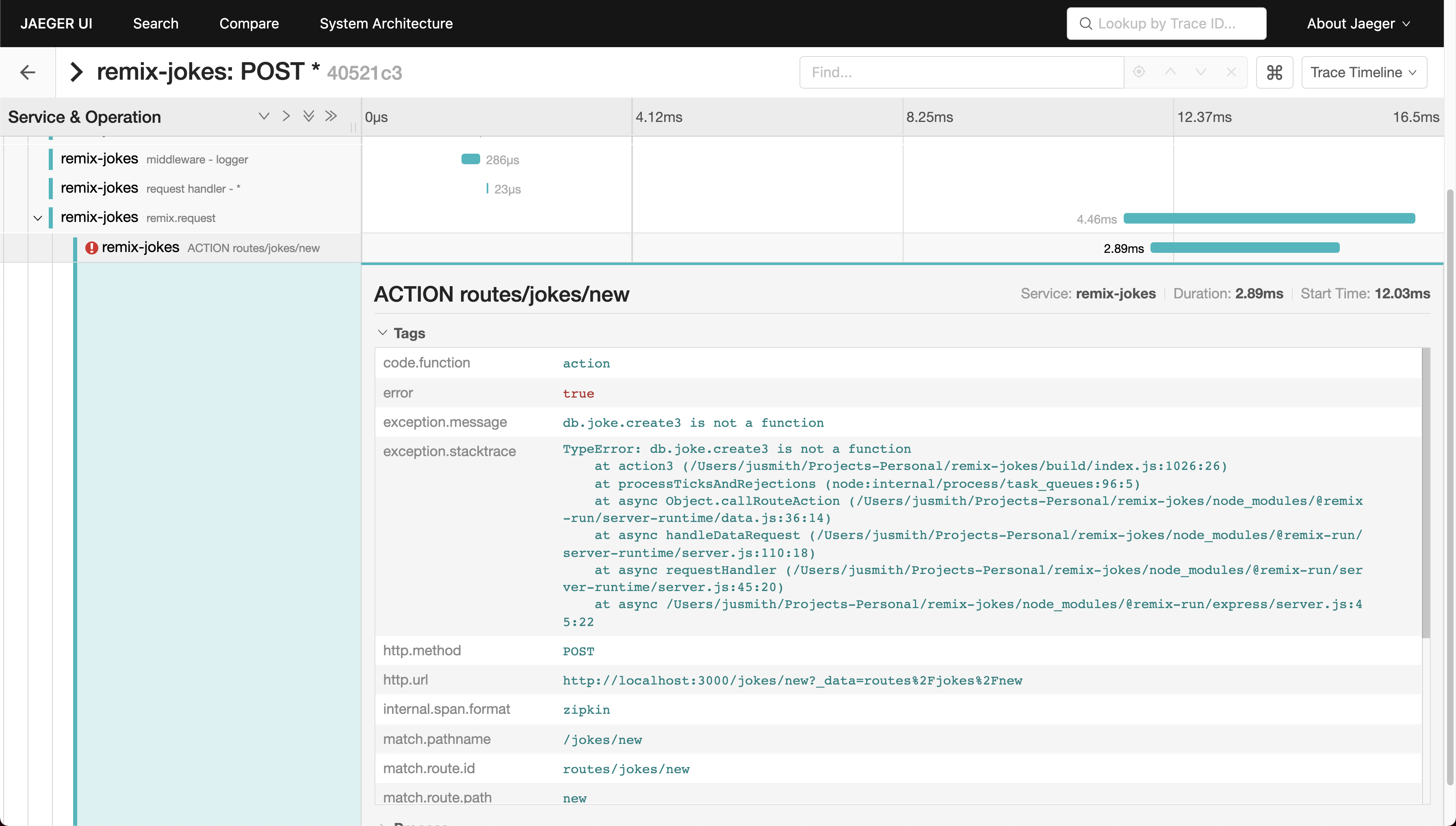This screenshot has width=1456, height=826.
Task: Open the About Jaeger menu
Action: pyautogui.click(x=1358, y=23)
